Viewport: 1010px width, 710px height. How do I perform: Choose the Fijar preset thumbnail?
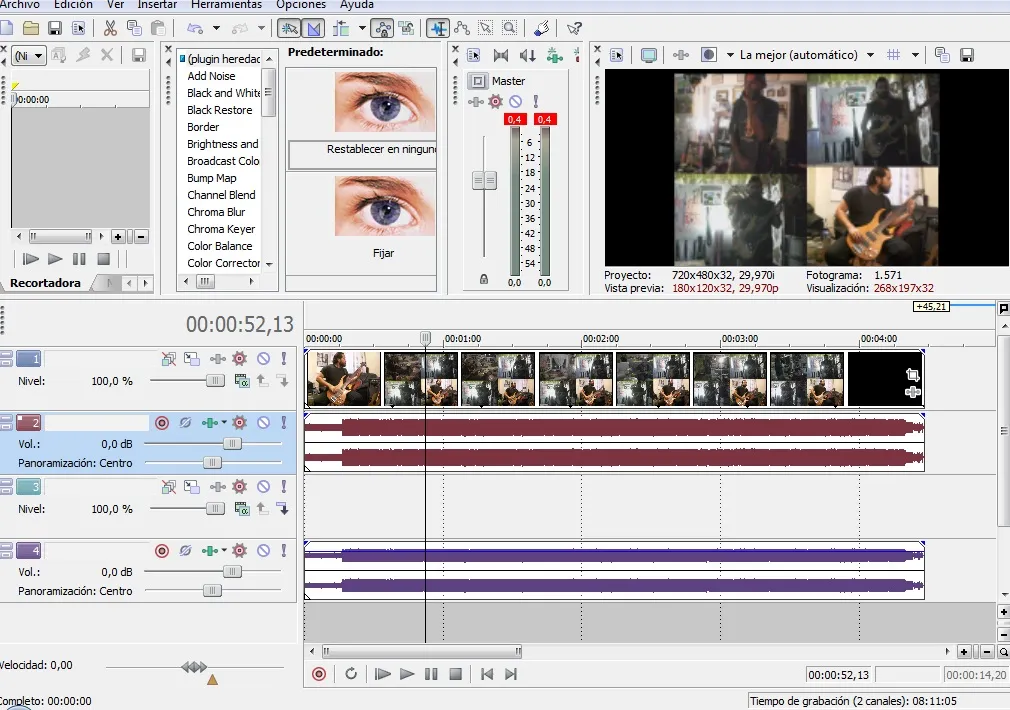pyautogui.click(x=383, y=205)
